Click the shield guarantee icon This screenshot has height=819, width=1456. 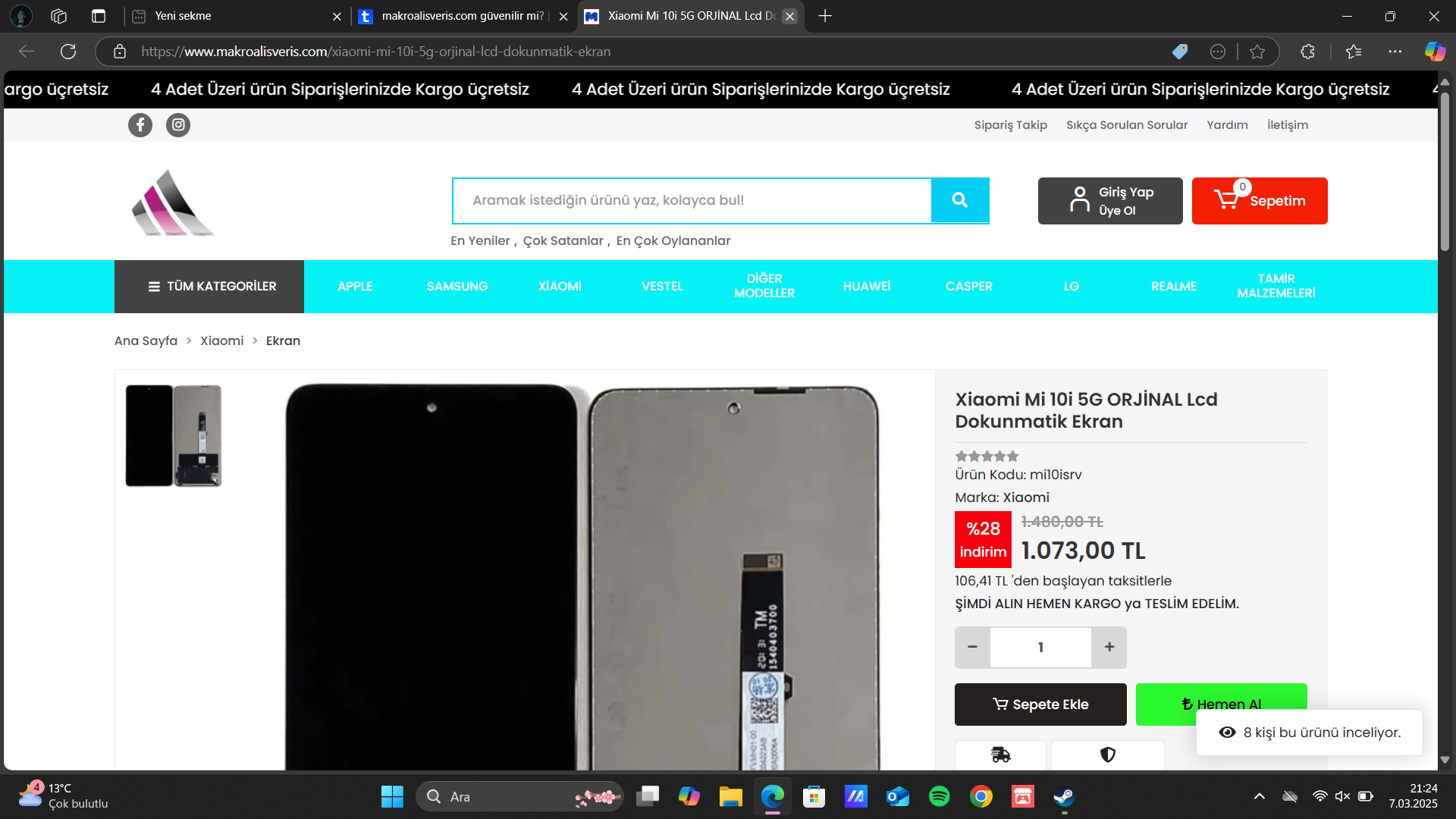(x=1108, y=755)
